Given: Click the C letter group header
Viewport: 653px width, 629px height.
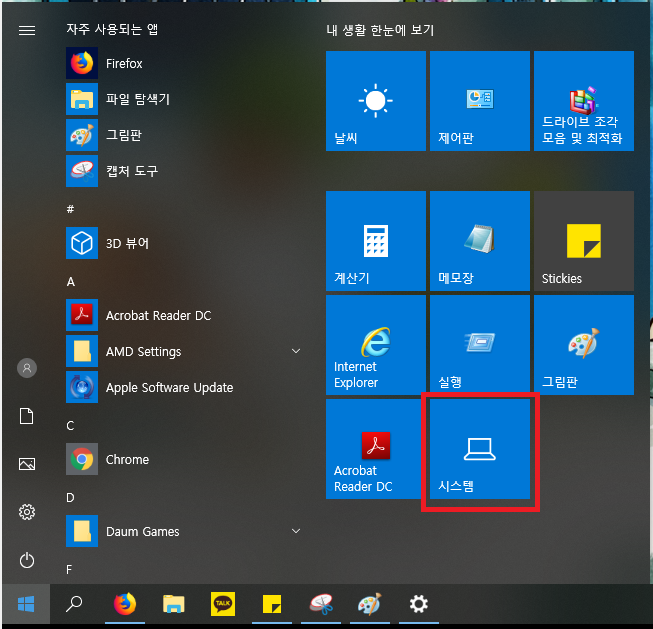Looking at the screenshot, I should (x=70, y=426).
